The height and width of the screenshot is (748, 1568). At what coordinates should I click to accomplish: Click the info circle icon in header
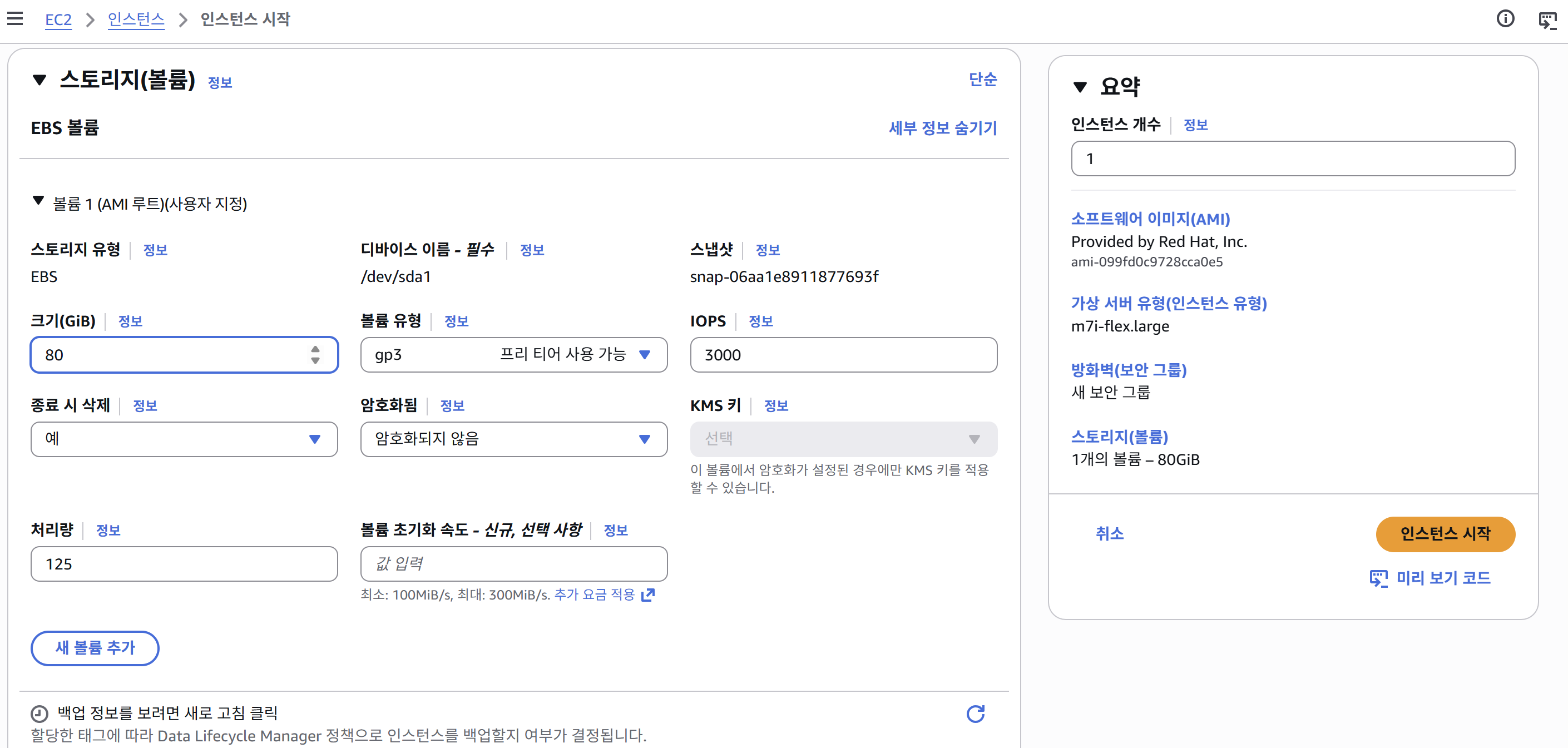click(x=1505, y=19)
